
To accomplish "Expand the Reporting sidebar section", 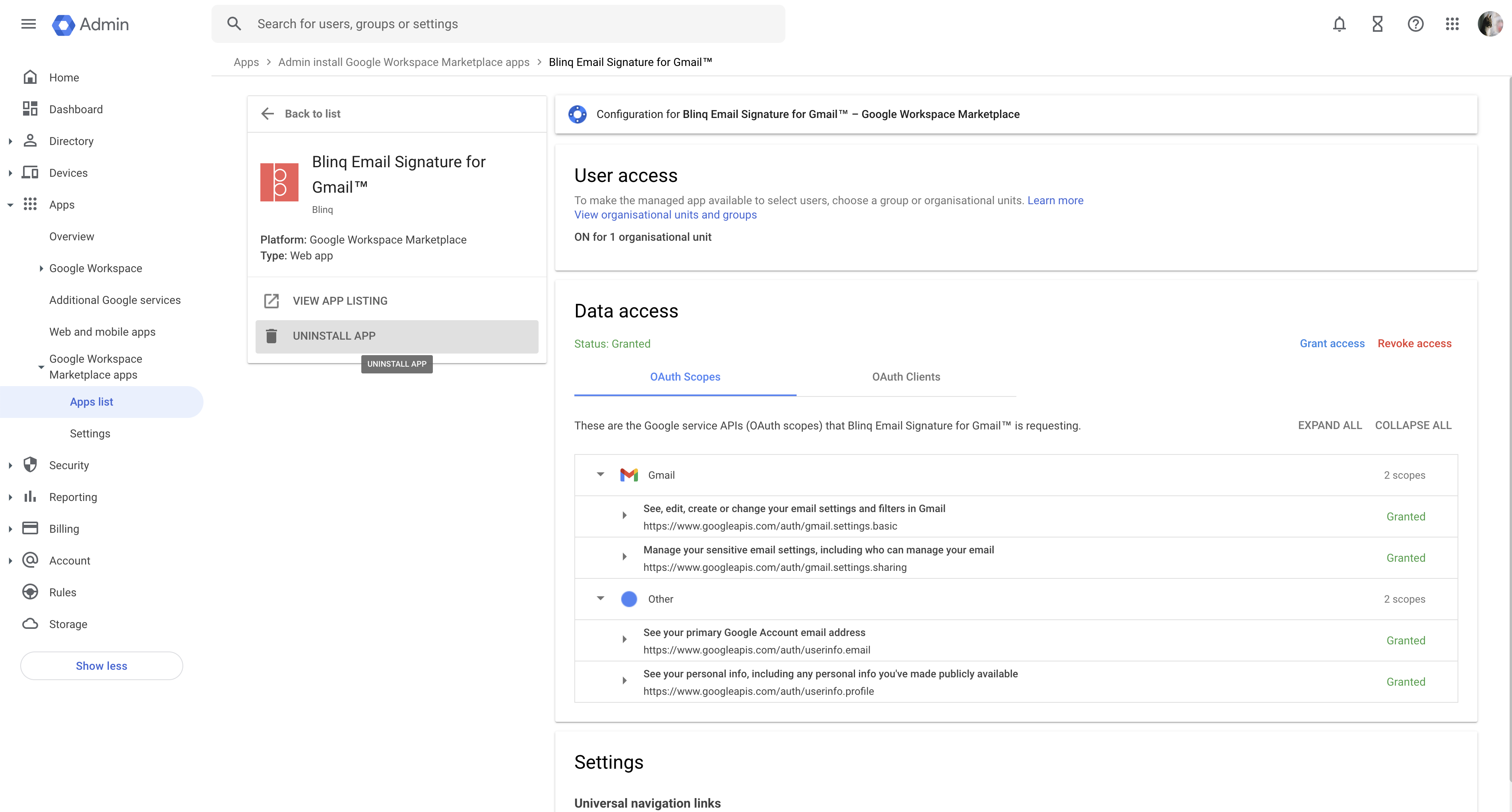I will [10, 497].
